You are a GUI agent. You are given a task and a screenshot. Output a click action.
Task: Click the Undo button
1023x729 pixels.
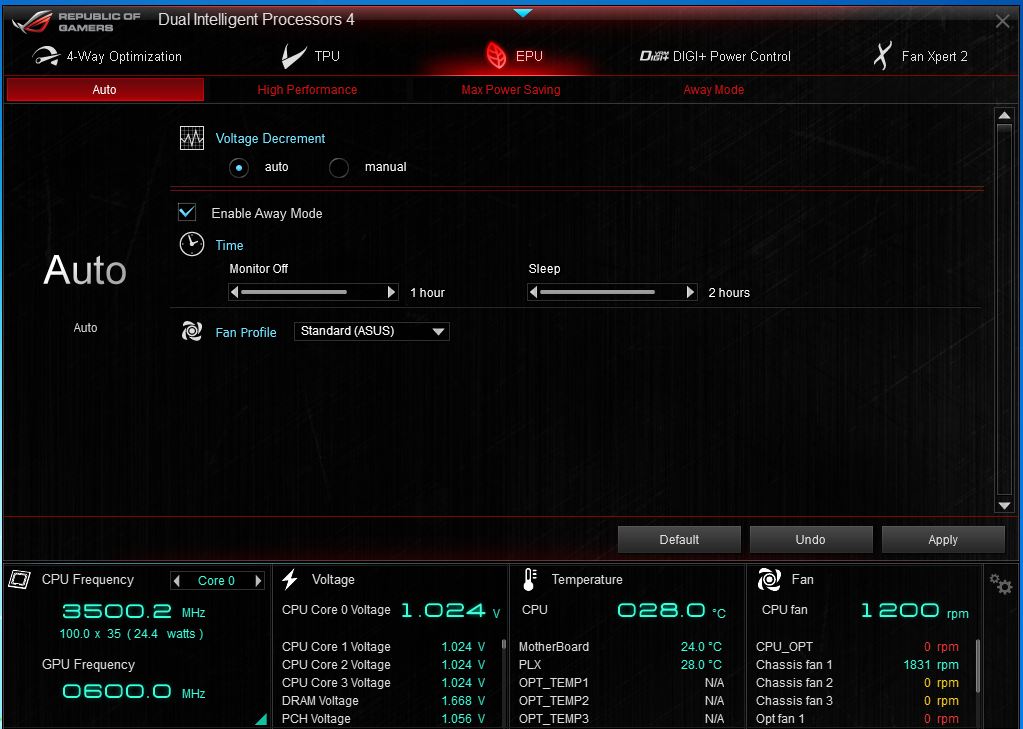[x=810, y=540]
